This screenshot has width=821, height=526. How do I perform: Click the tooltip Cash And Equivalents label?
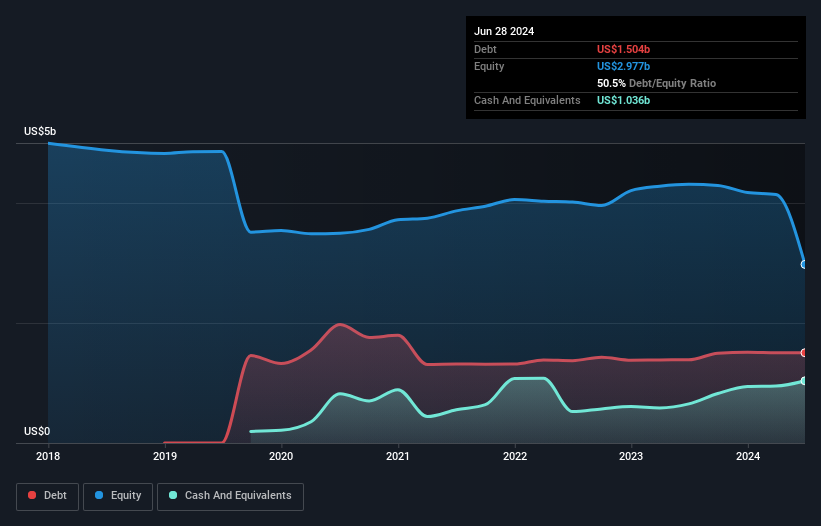click(527, 100)
